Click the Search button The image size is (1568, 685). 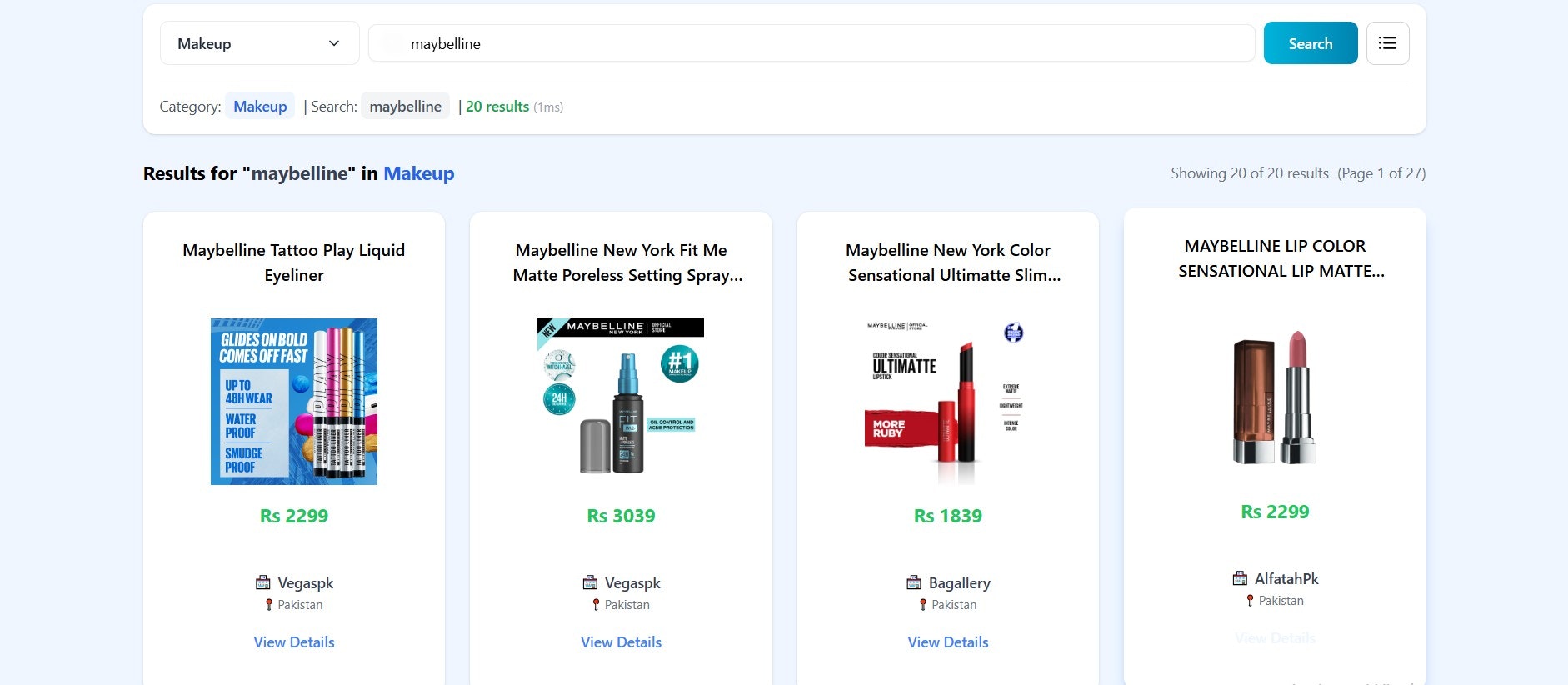pos(1311,43)
